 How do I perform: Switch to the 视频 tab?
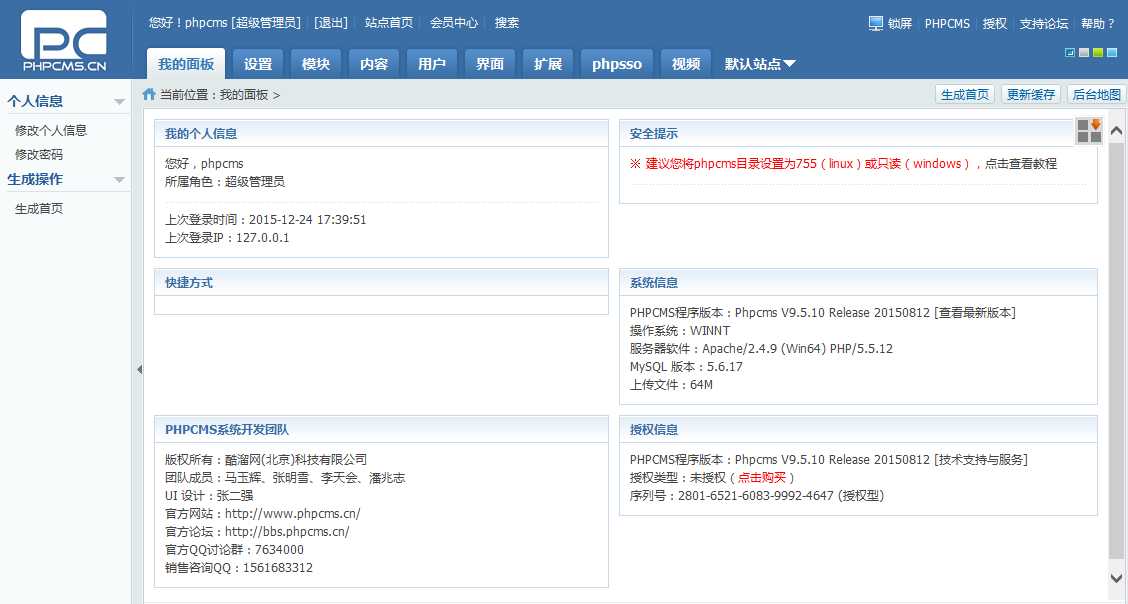(x=686, y=64)
